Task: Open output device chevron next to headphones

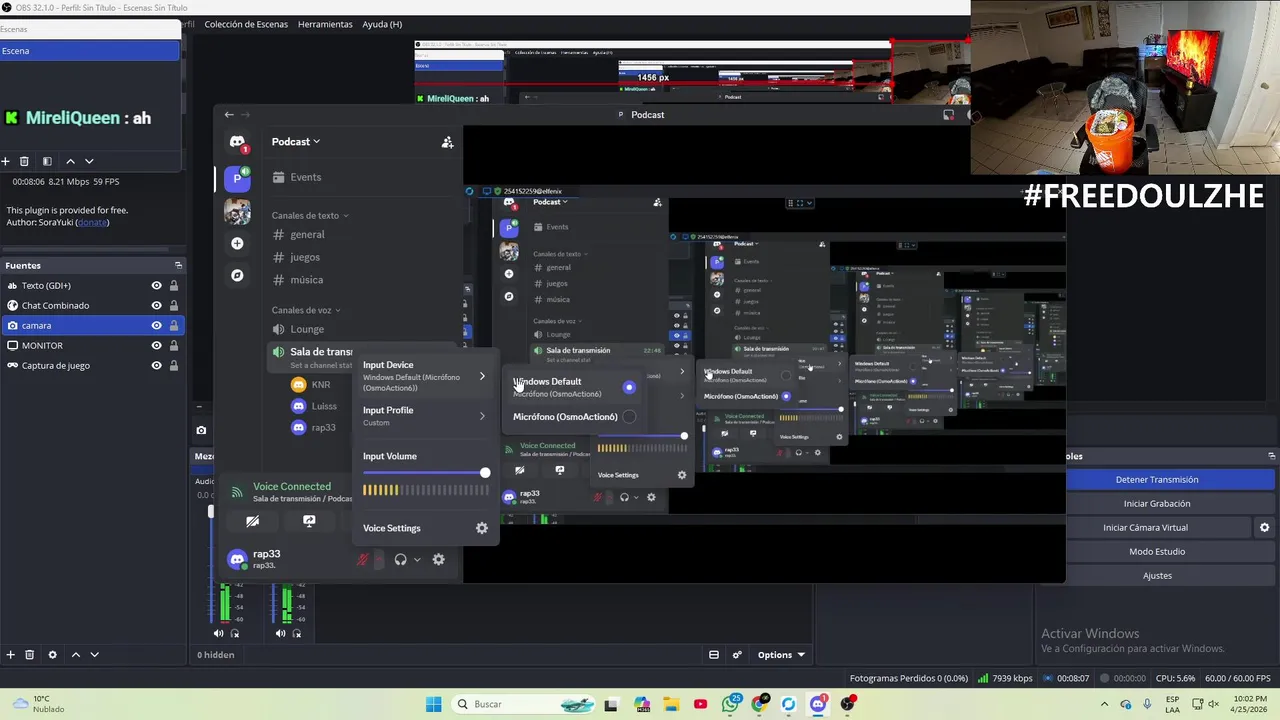Action: (417, 560)
